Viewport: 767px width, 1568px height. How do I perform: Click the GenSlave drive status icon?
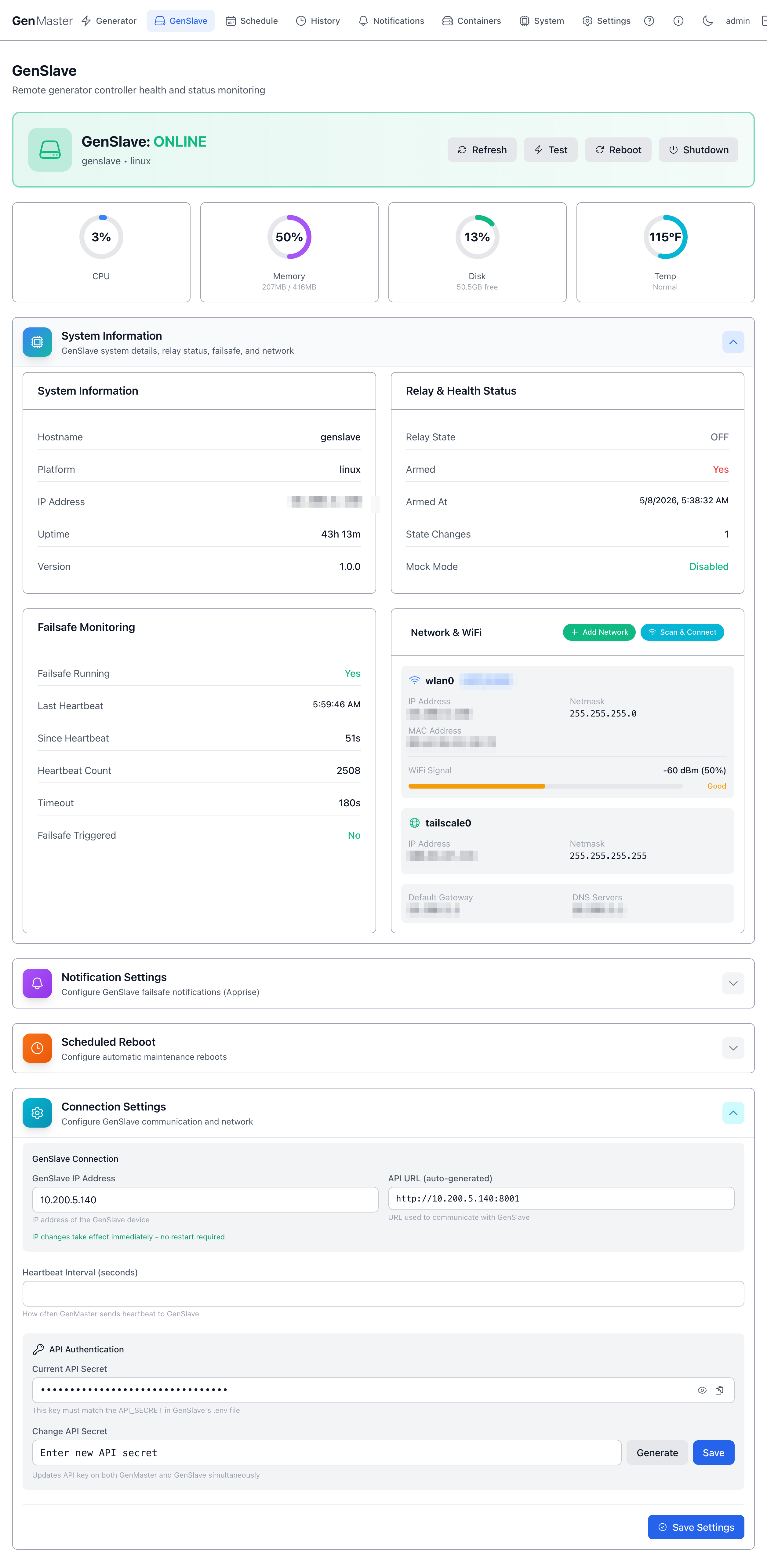click(x=50, y=150)
